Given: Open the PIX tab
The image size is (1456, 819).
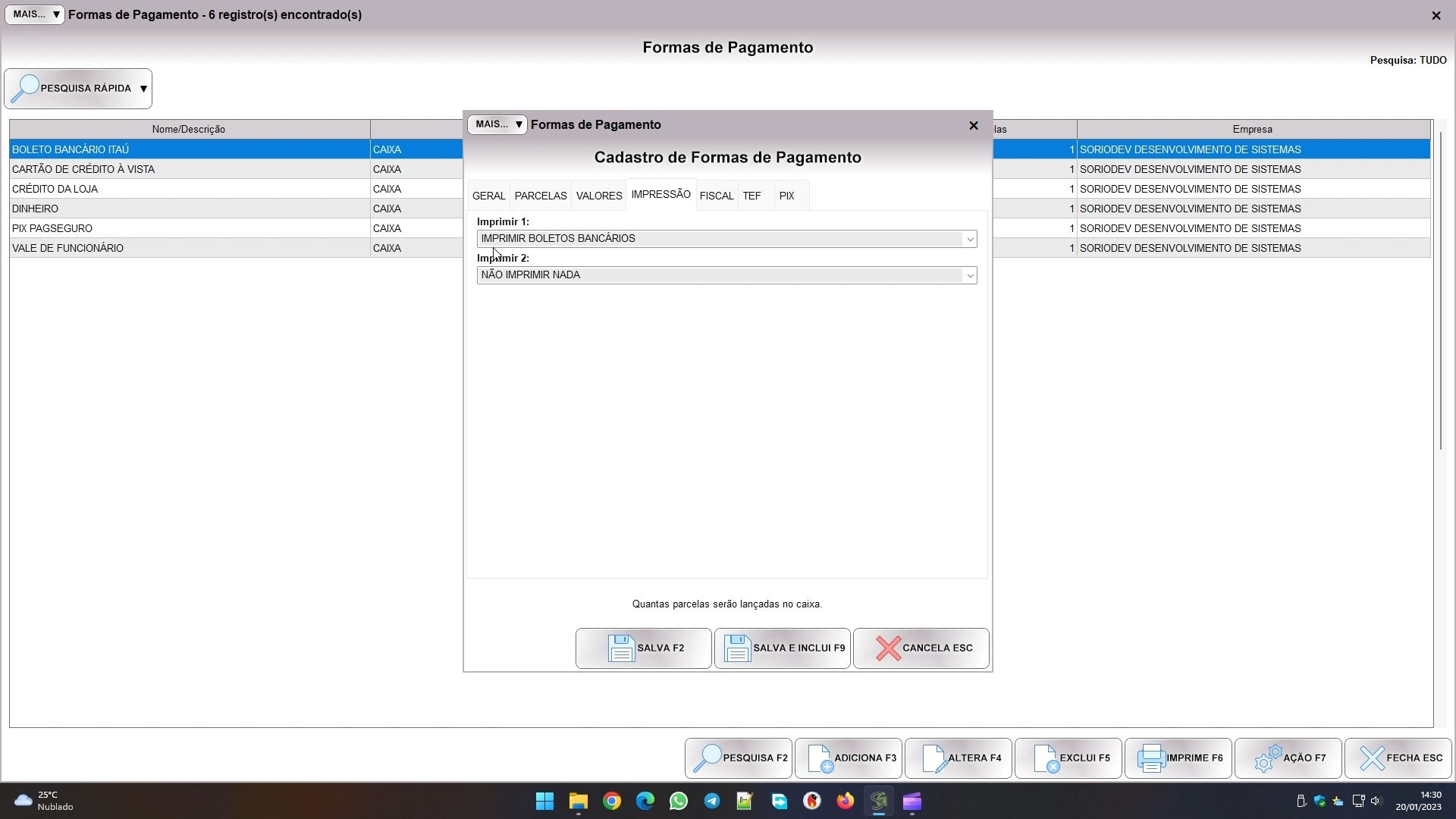Looking at the screenshot, I should [x=786, y=196].
